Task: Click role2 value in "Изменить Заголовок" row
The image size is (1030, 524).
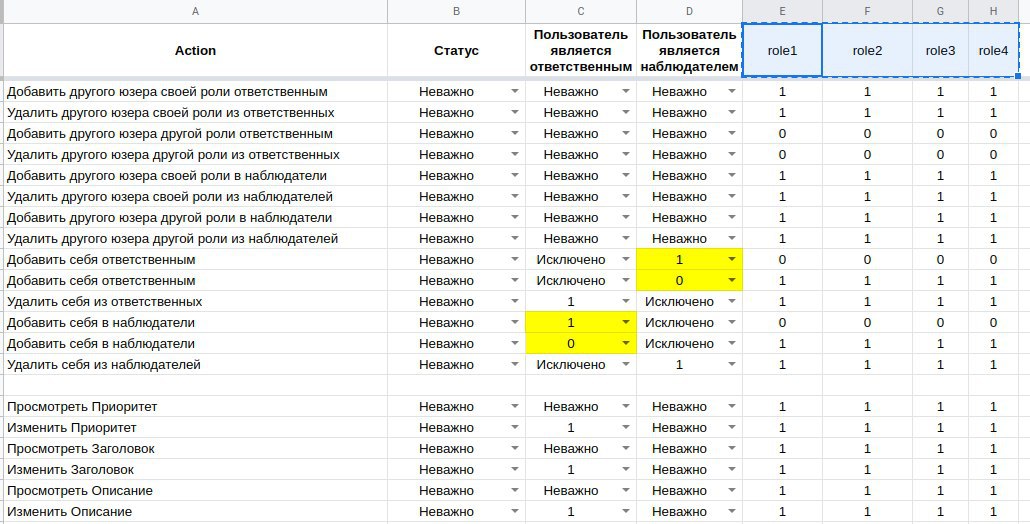Action: [867, 470]
